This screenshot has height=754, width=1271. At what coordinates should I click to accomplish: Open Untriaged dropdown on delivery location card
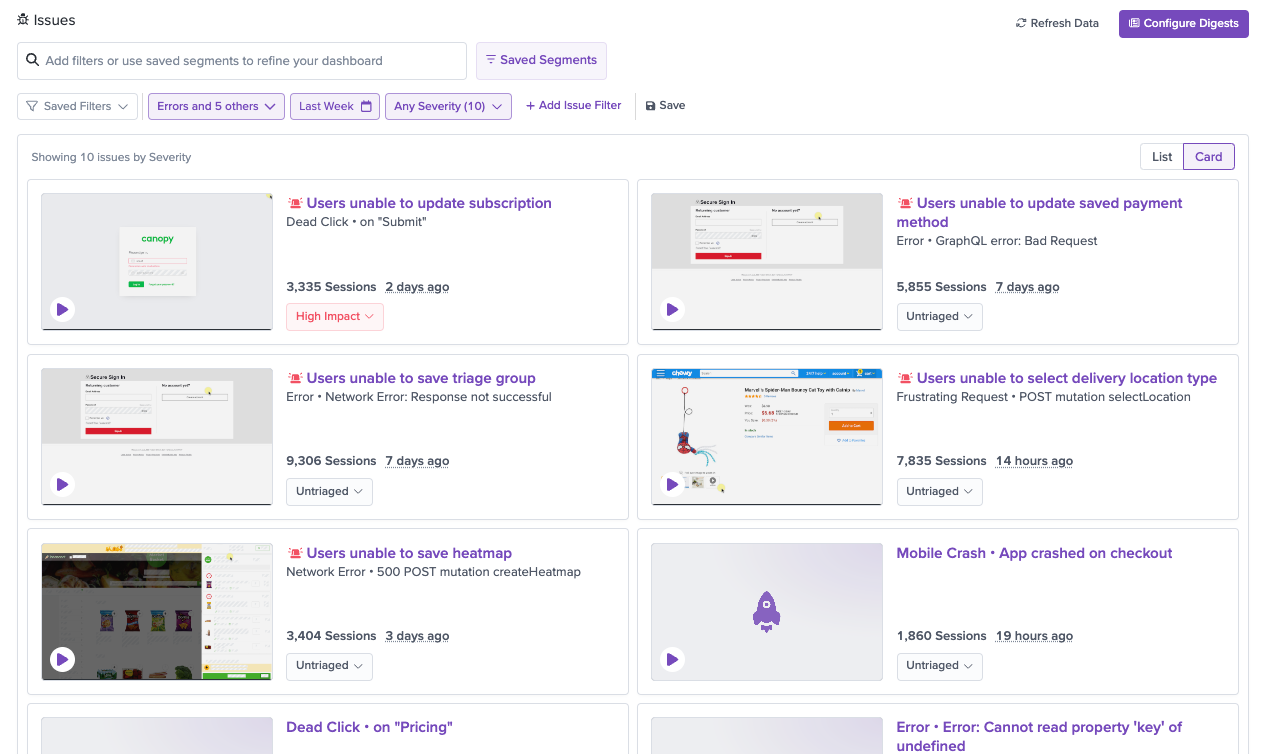pos(939,492)
